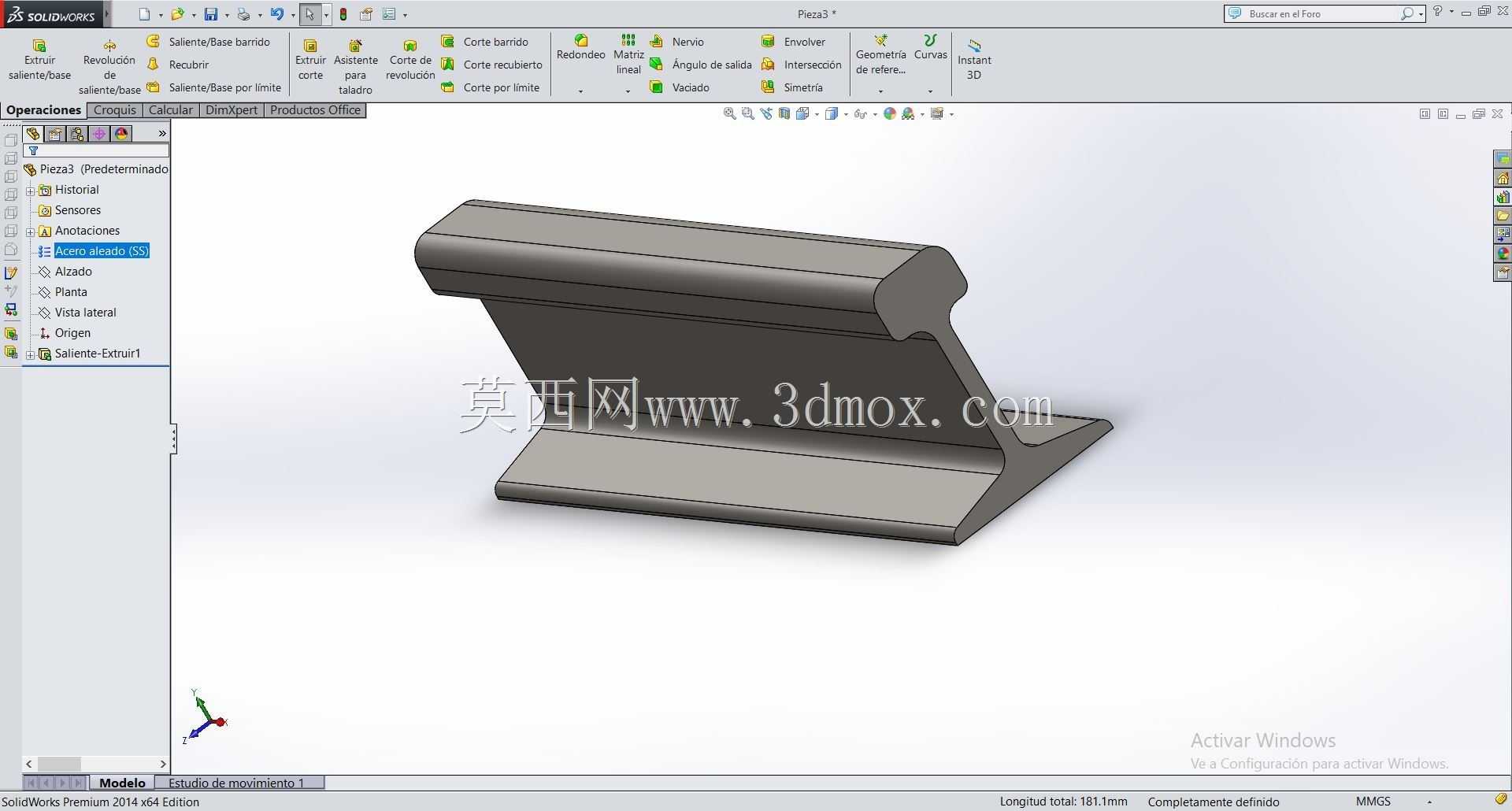This screenshot has width=1512, height=811.
Task: Click the Extruir saliente/base tool
Action: pos(39,61)
